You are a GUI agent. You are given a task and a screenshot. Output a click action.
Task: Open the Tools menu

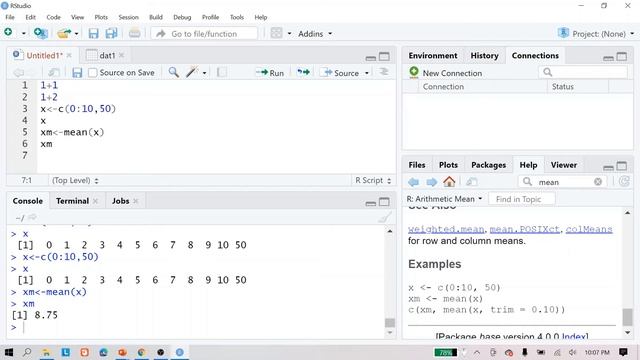pyautogui.click(x=237, y=17)
